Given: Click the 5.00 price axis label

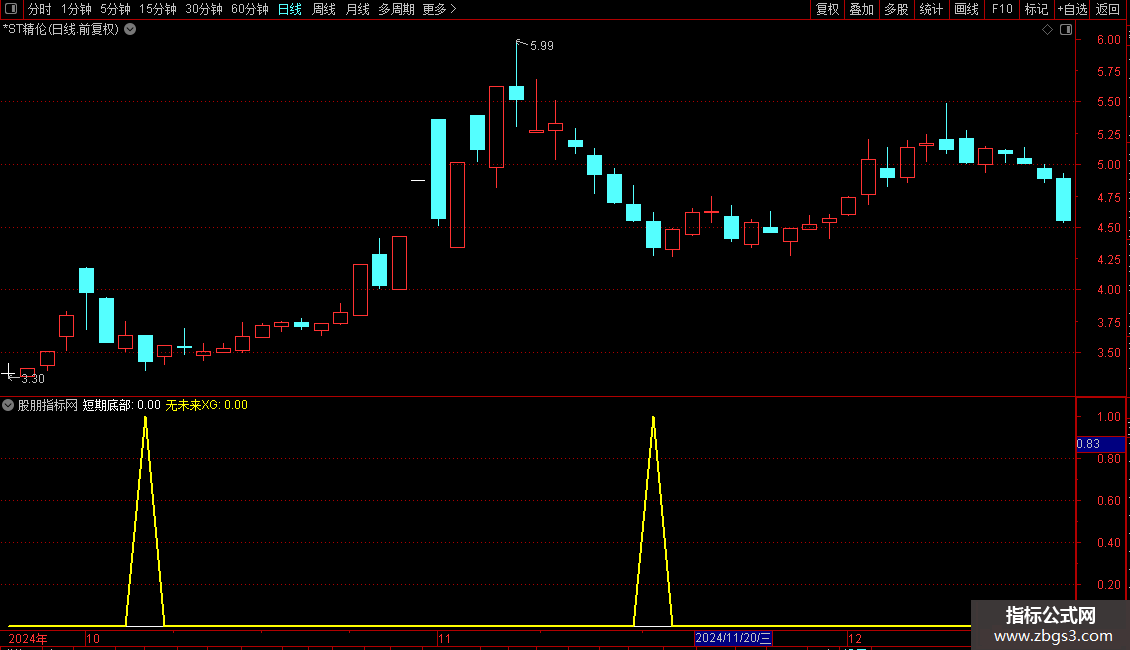Looking at the screenshot, I should click(1108, 164).
